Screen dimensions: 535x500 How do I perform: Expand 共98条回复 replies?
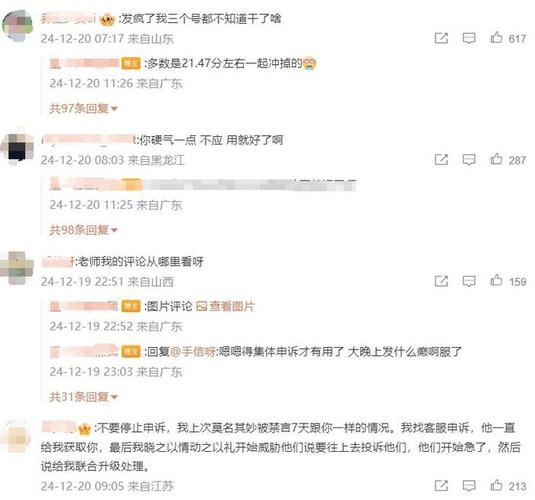(x=83, y=230)
